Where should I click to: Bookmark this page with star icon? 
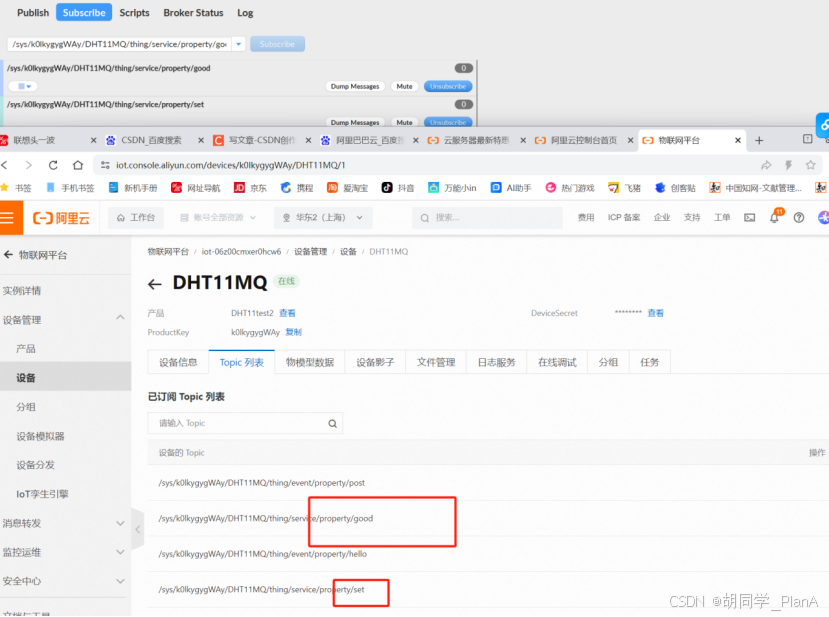[x=810, y=165]
